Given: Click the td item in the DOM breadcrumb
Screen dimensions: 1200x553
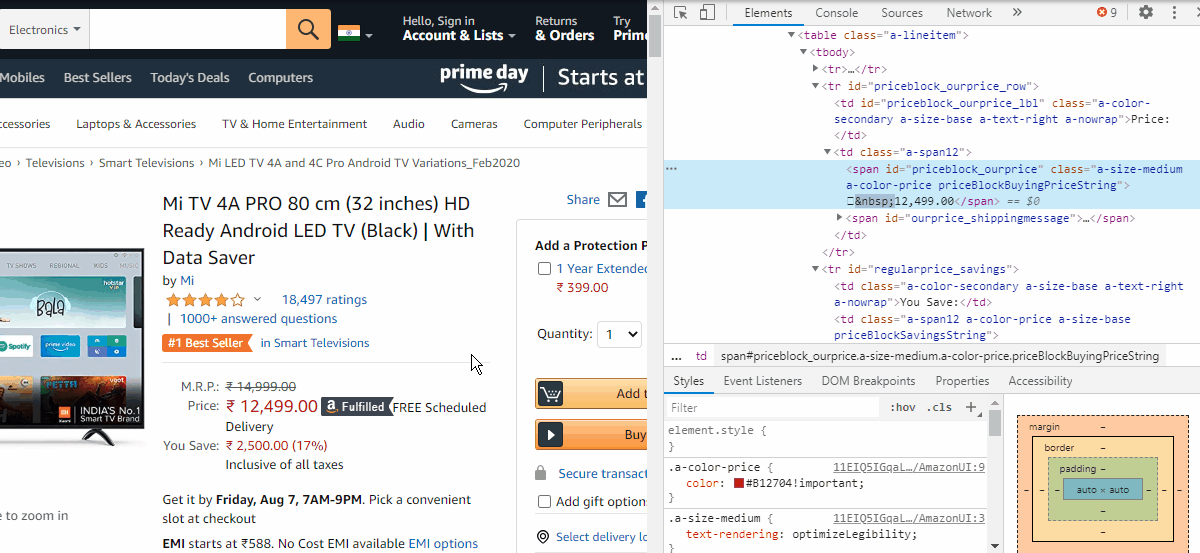Looking at the screenshot, I should pos(701,356).
